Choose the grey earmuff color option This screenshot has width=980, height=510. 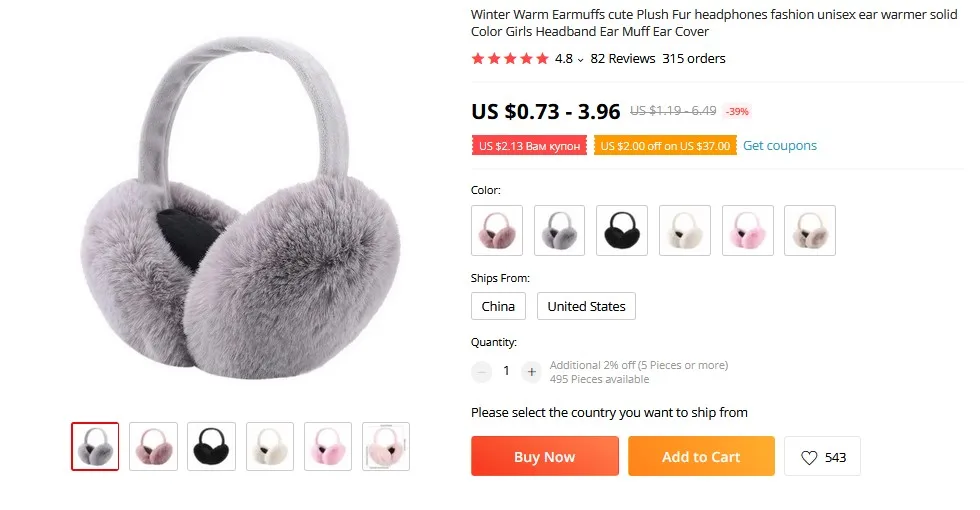(559, 230)
